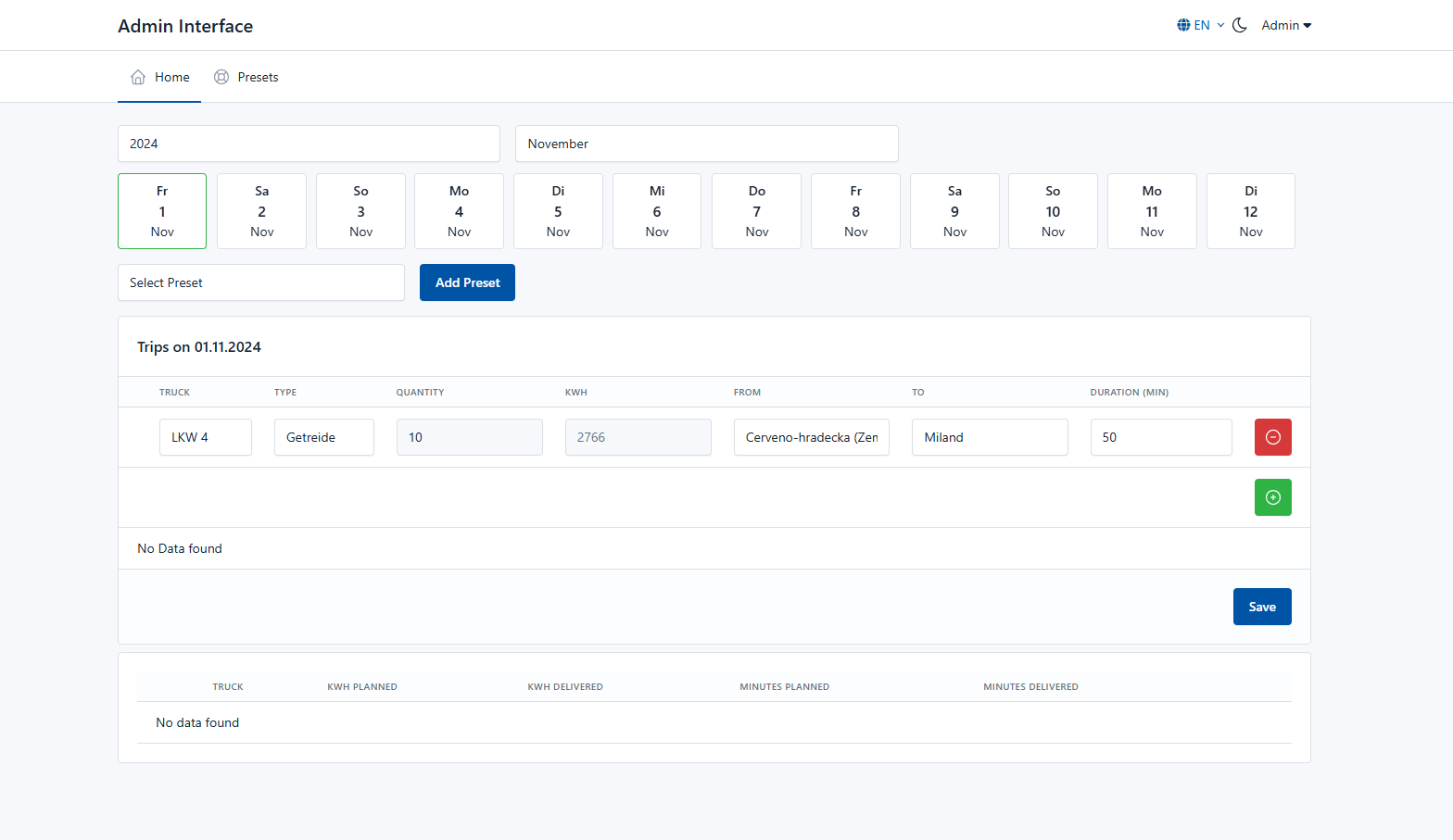This screenshot has width=1453, height=840.
Task: Add a new trip with the green plus button
Action: tap(1273, 497)
